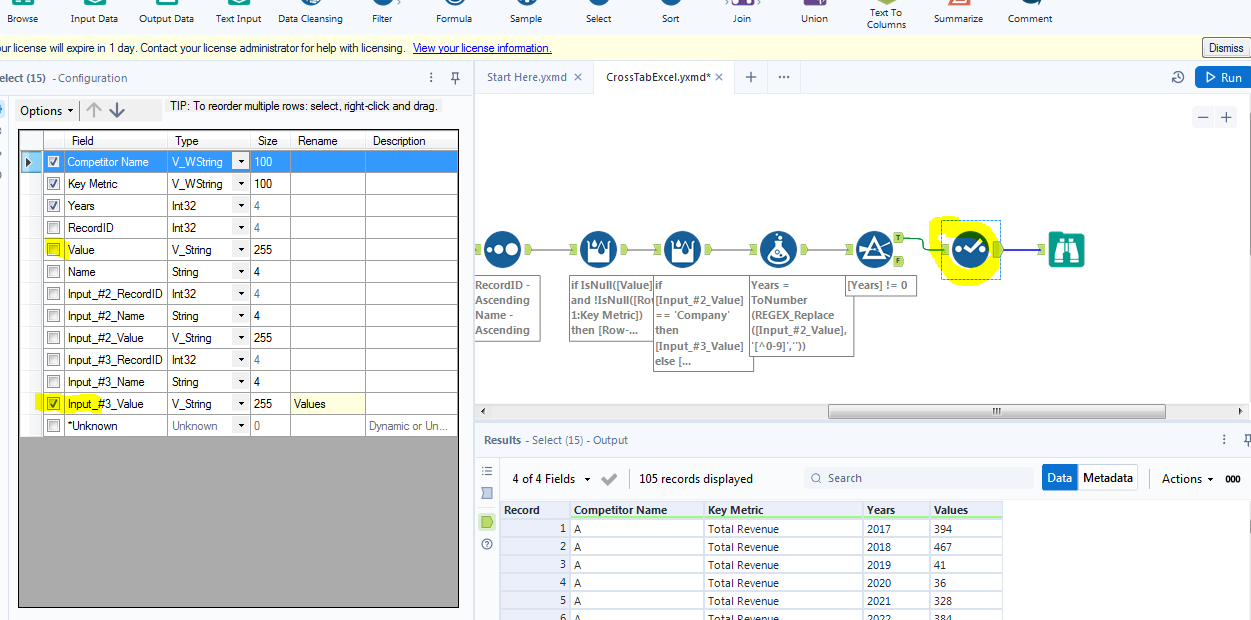Check the RecordID field checkbox

pyautogui.click(x=54, y=227)
